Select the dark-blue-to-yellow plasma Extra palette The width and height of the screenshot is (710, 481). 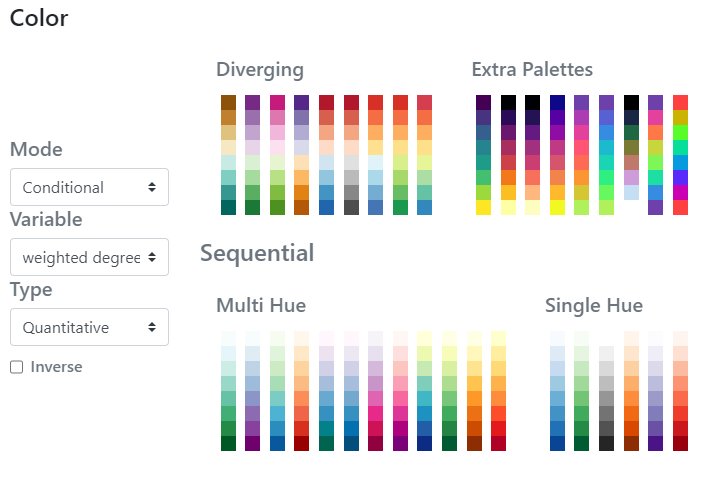coord(557,155)
